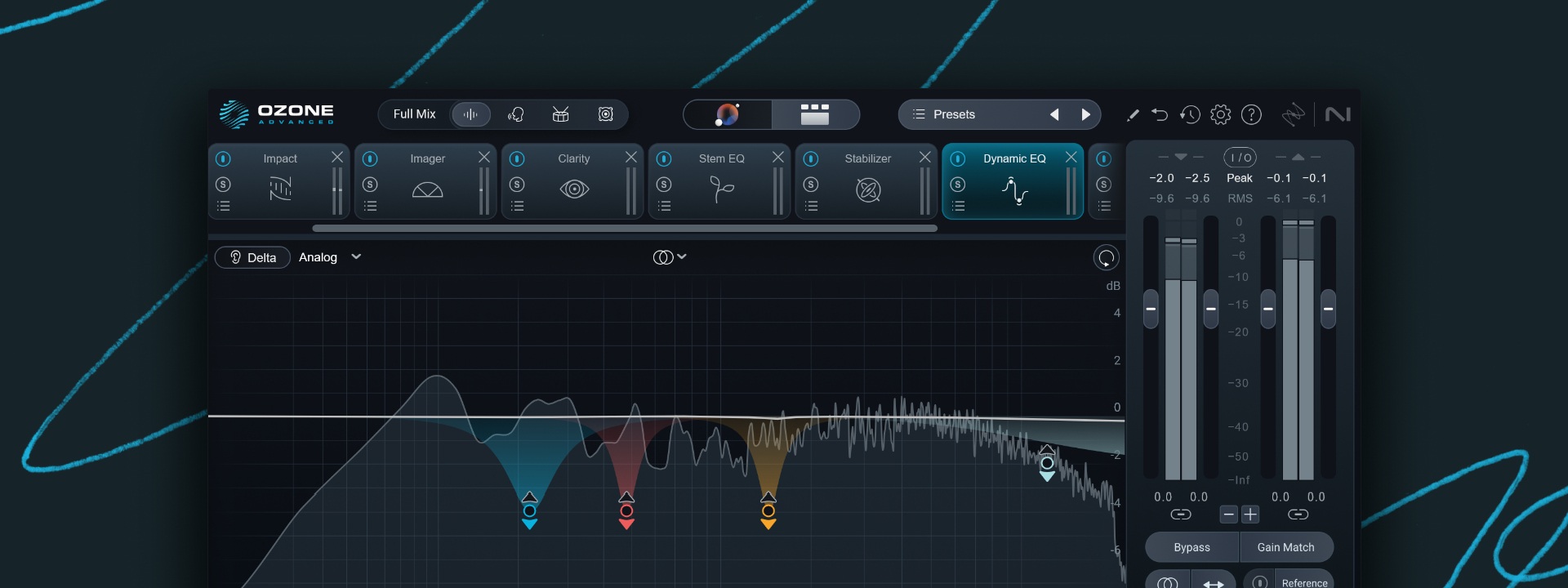Open the Stabilizer module preset list menu

click(811, 206)
